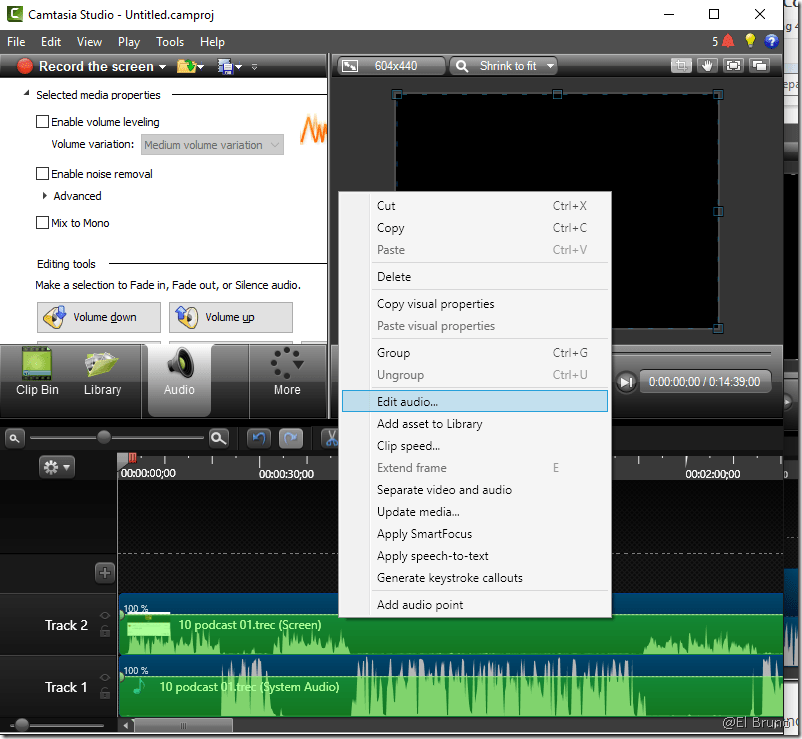Screen dimensions: 802x739
Task: Tick the Enable noise removal checkbox
Action: 42,174
